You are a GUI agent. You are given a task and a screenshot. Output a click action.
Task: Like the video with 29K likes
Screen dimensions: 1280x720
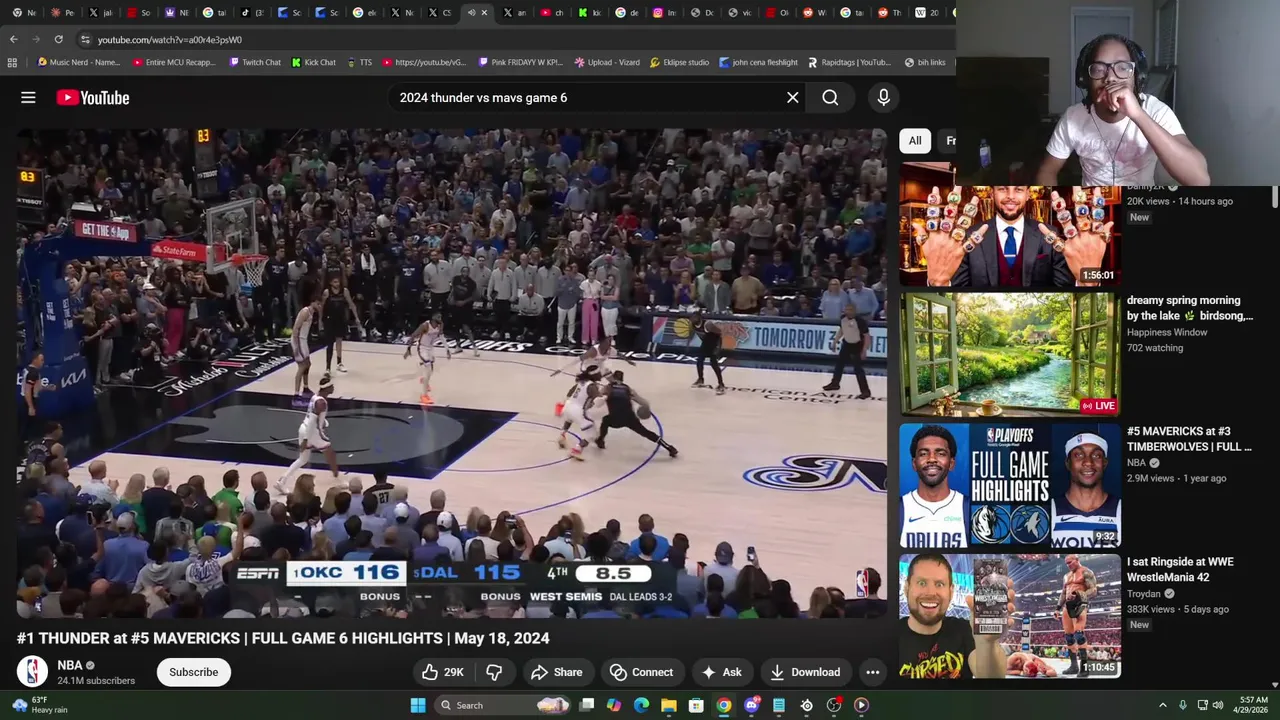pos(441,672)
